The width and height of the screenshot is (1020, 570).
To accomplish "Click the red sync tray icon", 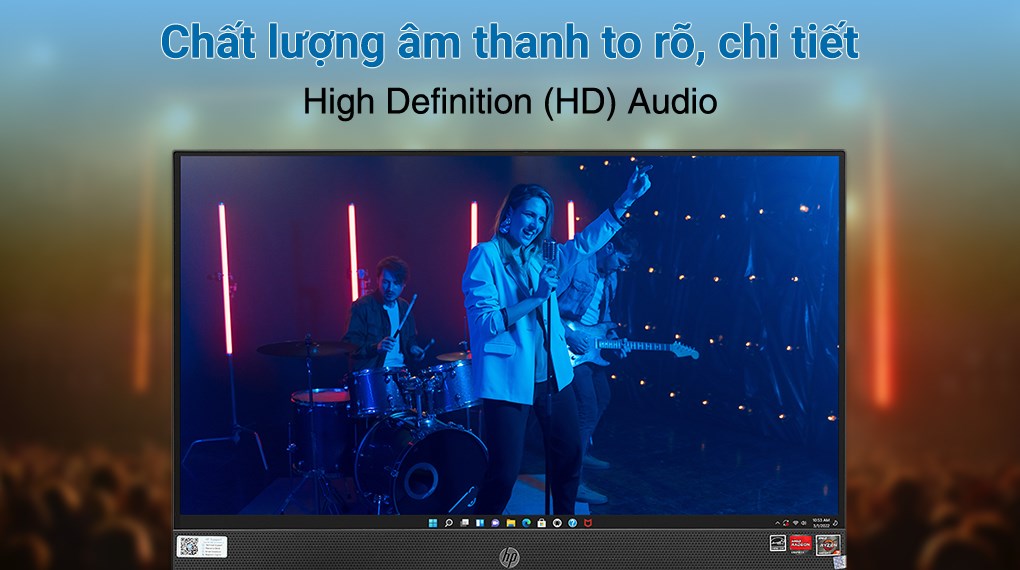I will click(786, 523).
